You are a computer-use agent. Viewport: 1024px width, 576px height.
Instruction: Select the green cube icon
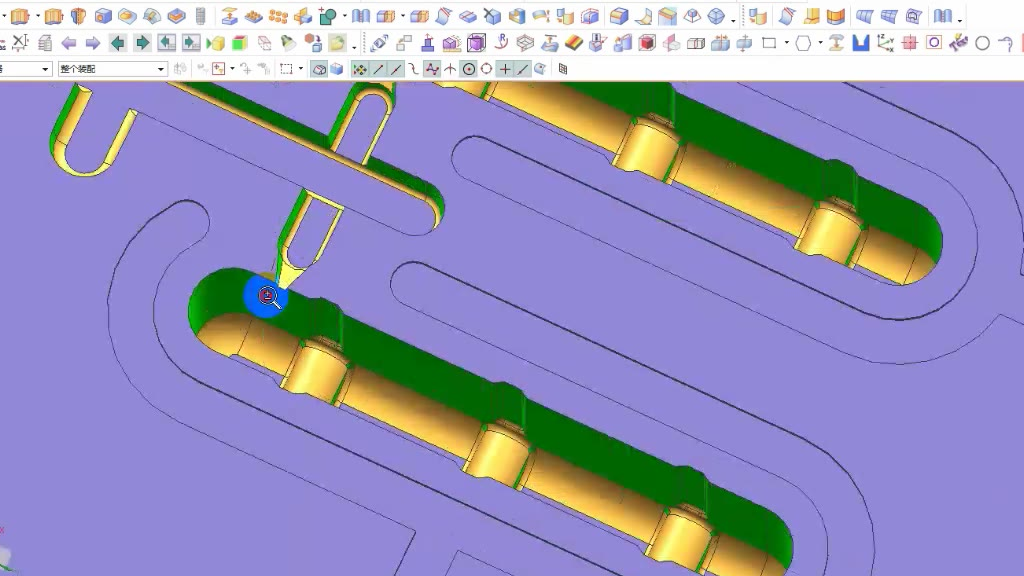click(239, 43)
